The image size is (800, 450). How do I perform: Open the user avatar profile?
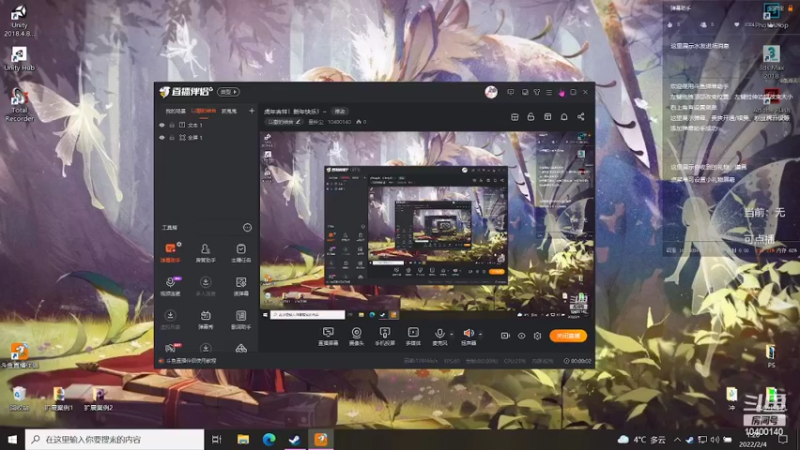(491, 92)
